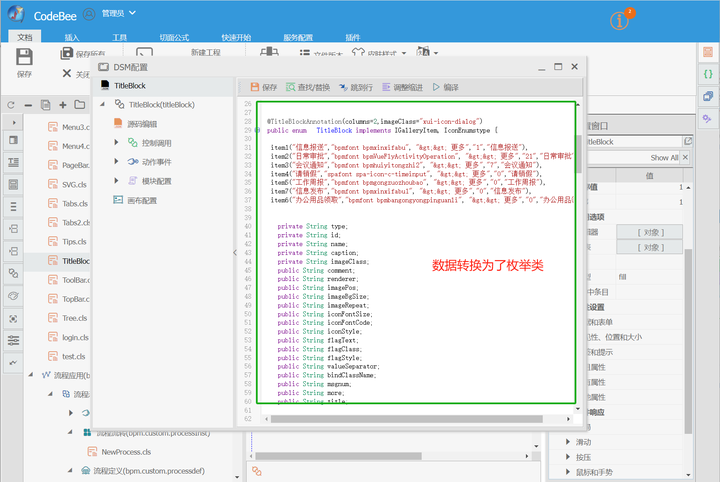Click first [对象] value button
The image size is (720, 482).
(650, 232)
